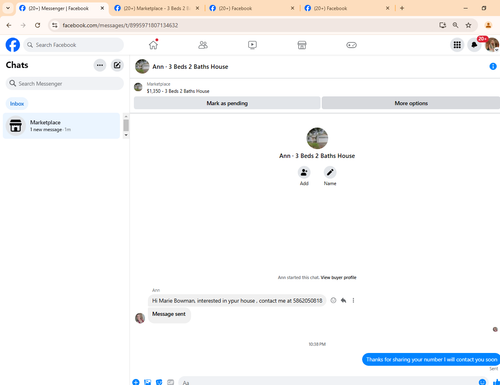Open notifications bell icon
The image size is (500, 385).
pos(474,45)
